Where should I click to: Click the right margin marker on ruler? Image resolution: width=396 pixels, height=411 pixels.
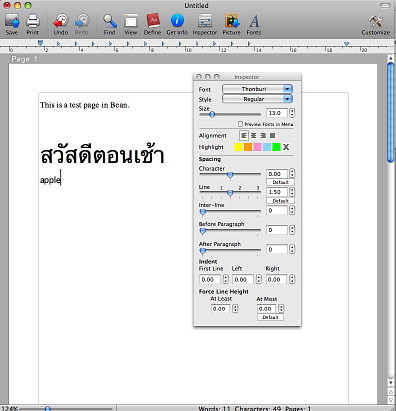(347, 44)
